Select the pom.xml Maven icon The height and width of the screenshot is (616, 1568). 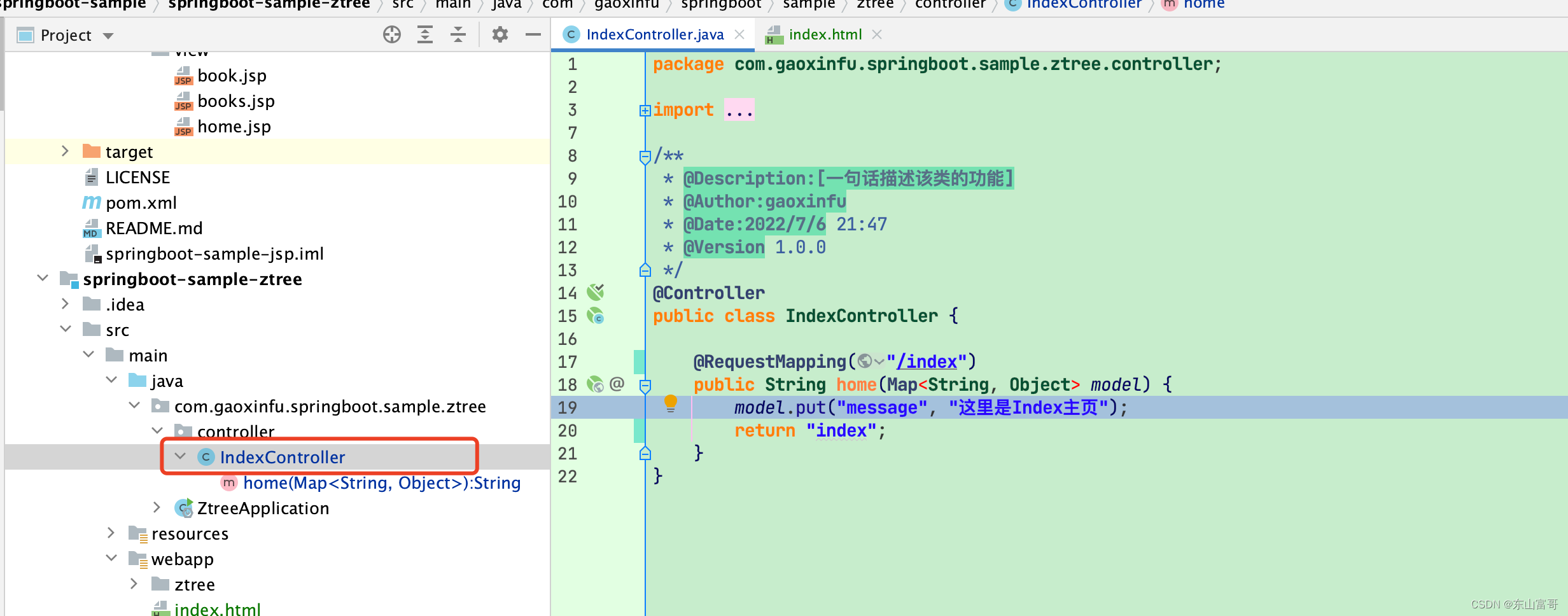[x=92, y=202]
